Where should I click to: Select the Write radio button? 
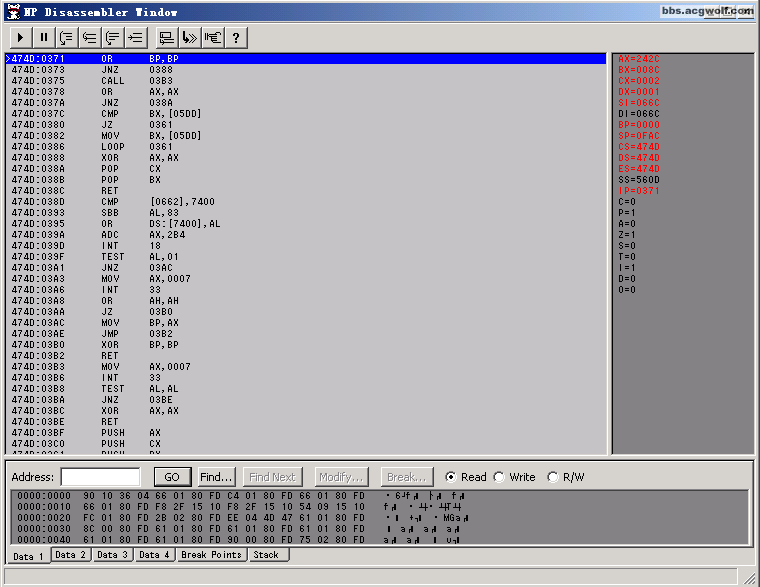coord(499,477)
